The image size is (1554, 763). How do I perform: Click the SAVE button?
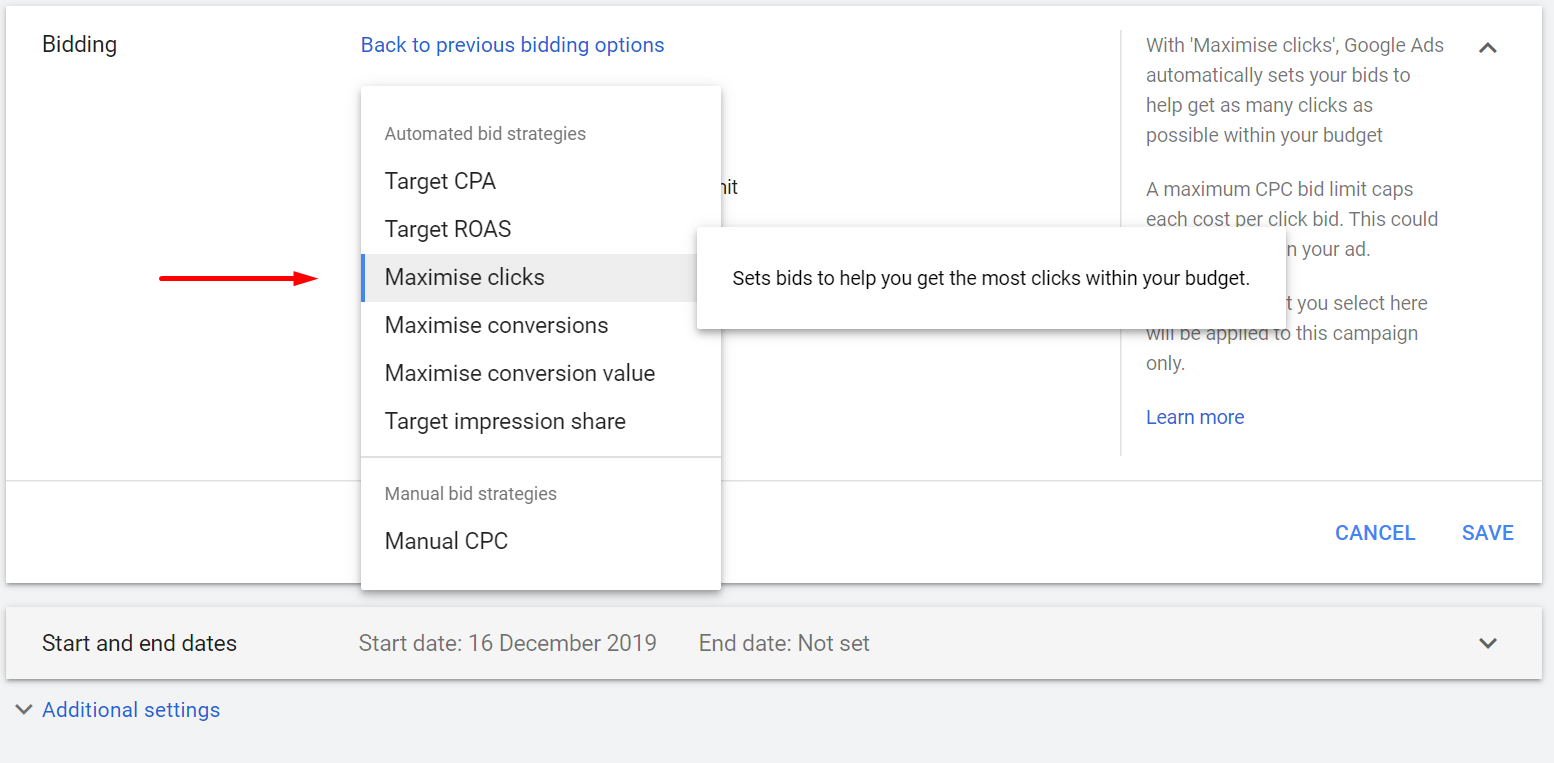[1487, 532]
